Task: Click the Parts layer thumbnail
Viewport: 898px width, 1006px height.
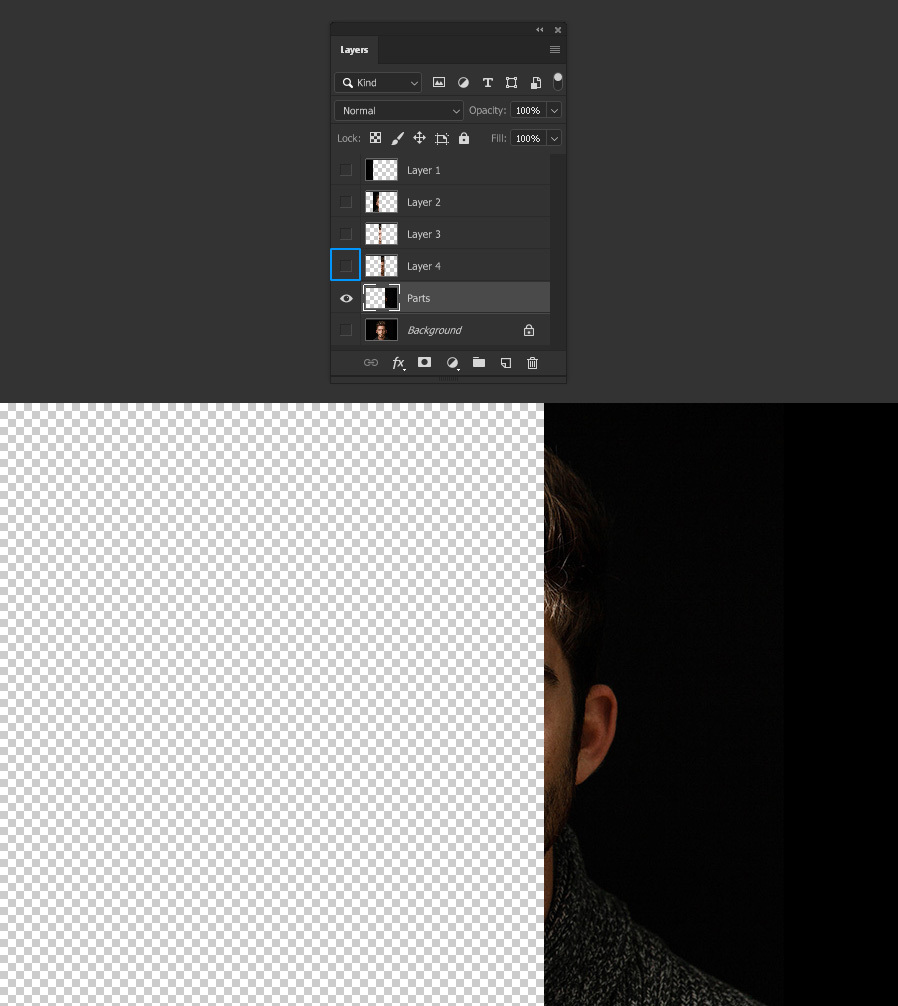Action: tap(381, 298)
